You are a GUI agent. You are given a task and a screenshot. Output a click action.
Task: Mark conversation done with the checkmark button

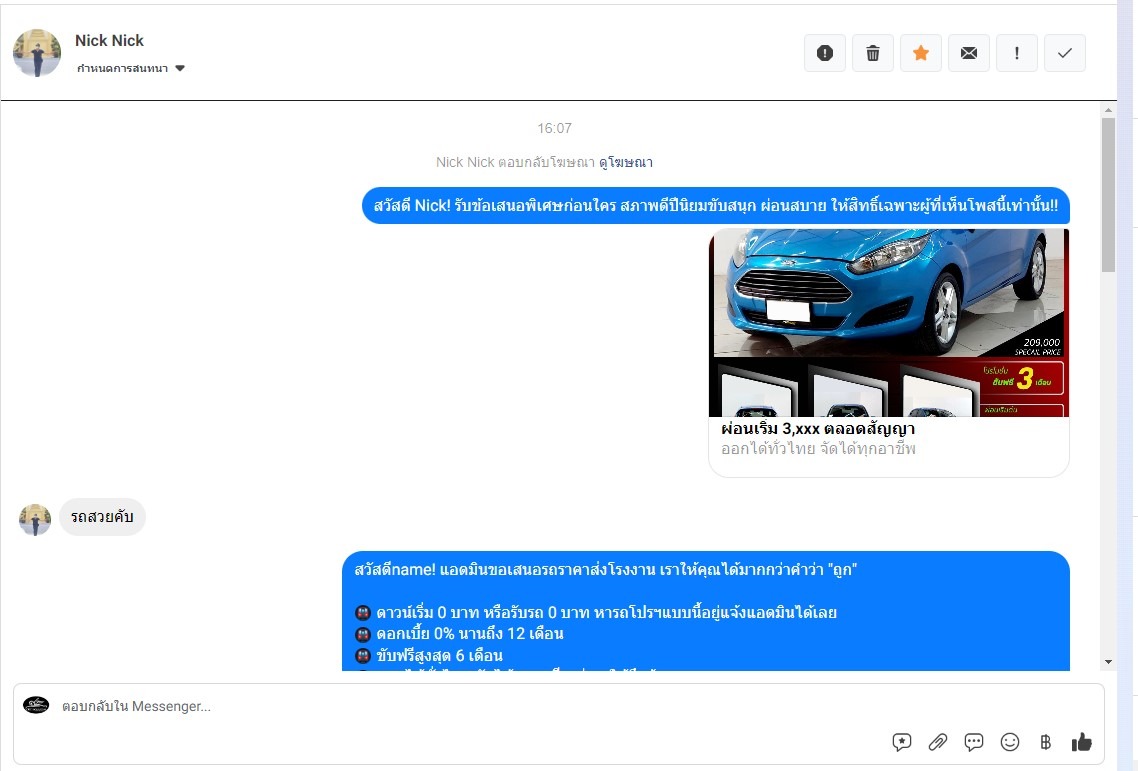(x=1065, y=53)
